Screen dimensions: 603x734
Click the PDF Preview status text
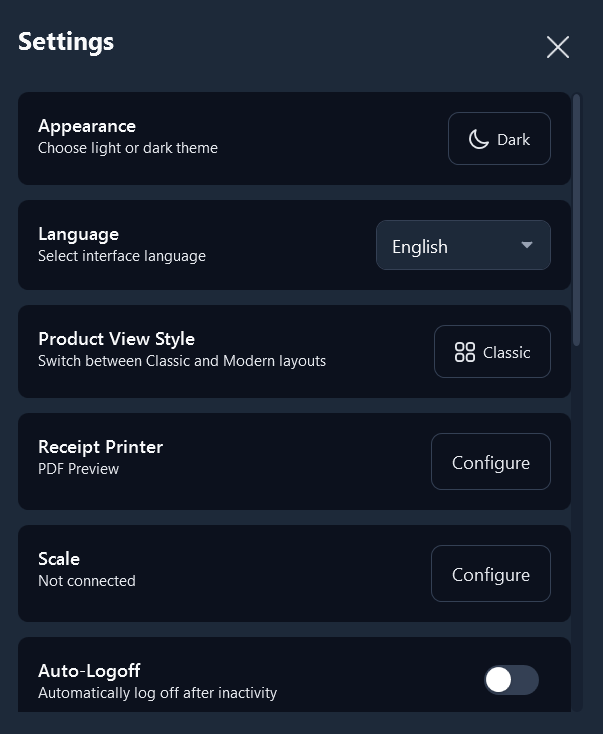pyautogui.click(x=78, y=468)
